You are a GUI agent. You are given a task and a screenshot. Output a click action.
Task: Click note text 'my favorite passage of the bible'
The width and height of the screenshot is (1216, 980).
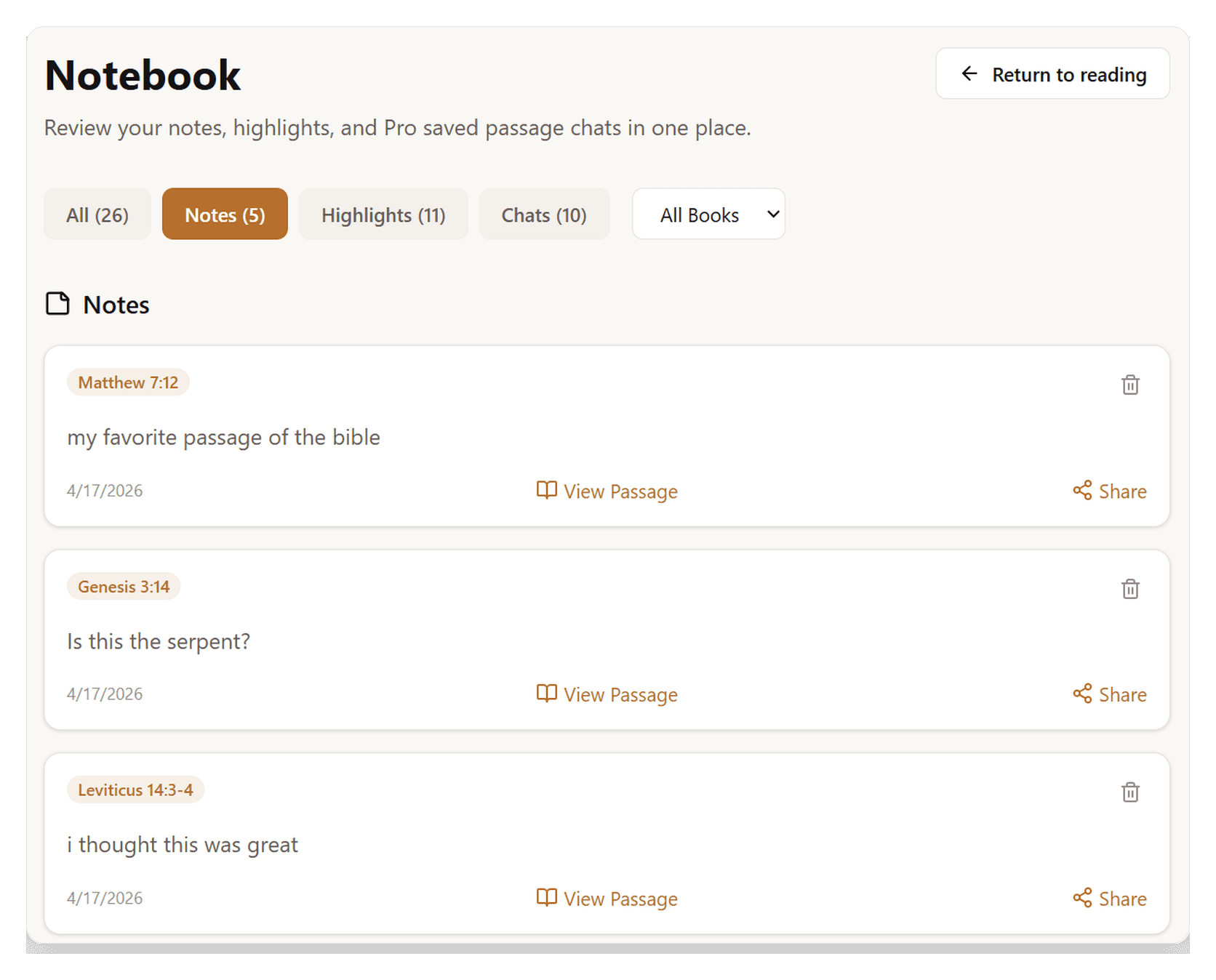pos(223,438)
